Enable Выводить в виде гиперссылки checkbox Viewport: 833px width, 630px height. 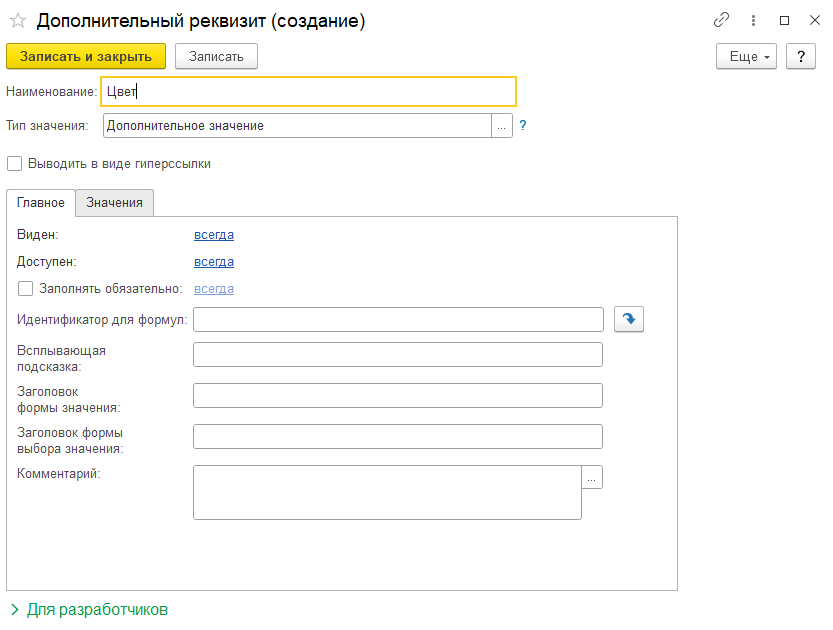(14, 164)
